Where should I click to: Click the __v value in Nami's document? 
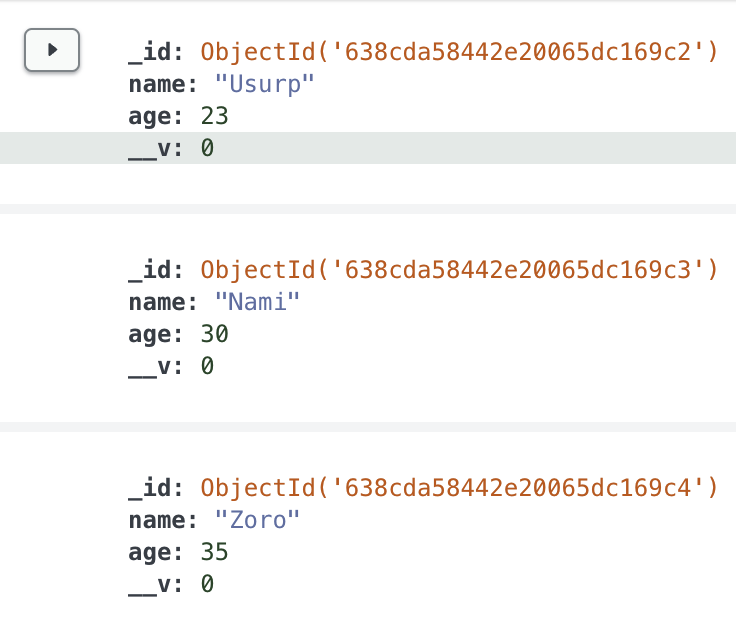click(x=207, y=366)
